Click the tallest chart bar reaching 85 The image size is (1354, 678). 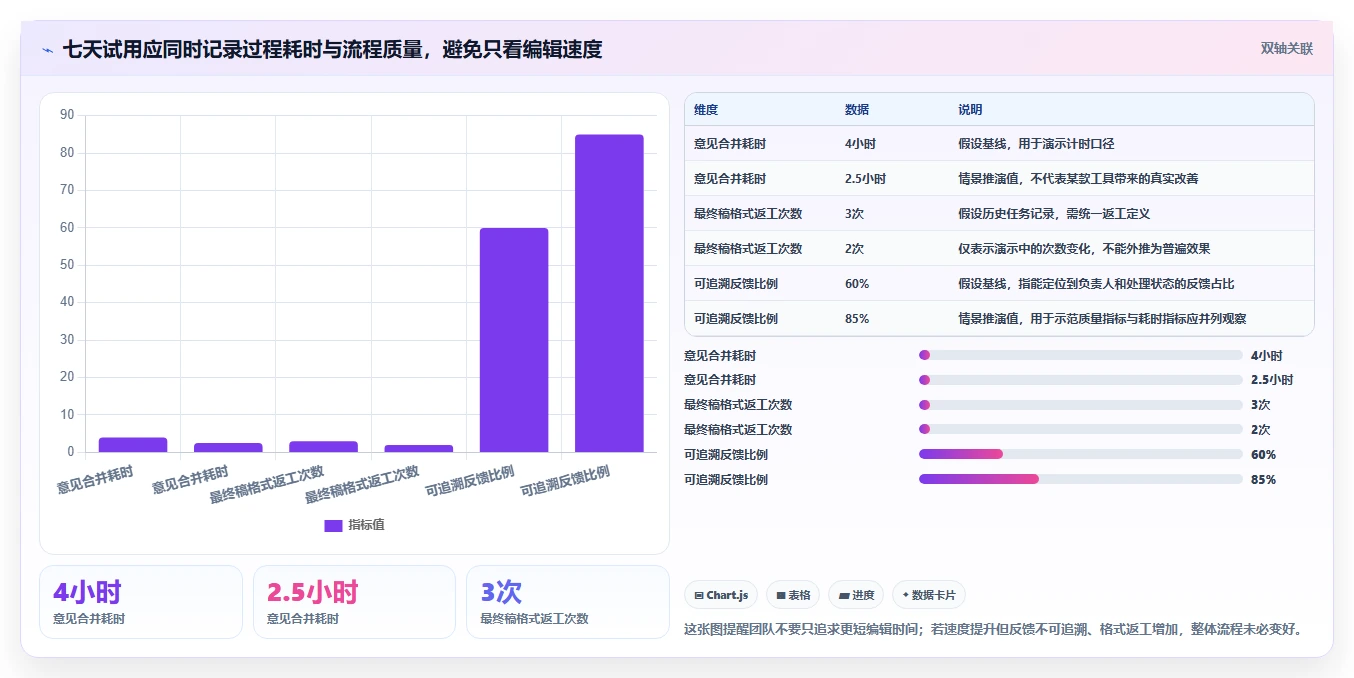click(x=609, y=293)
